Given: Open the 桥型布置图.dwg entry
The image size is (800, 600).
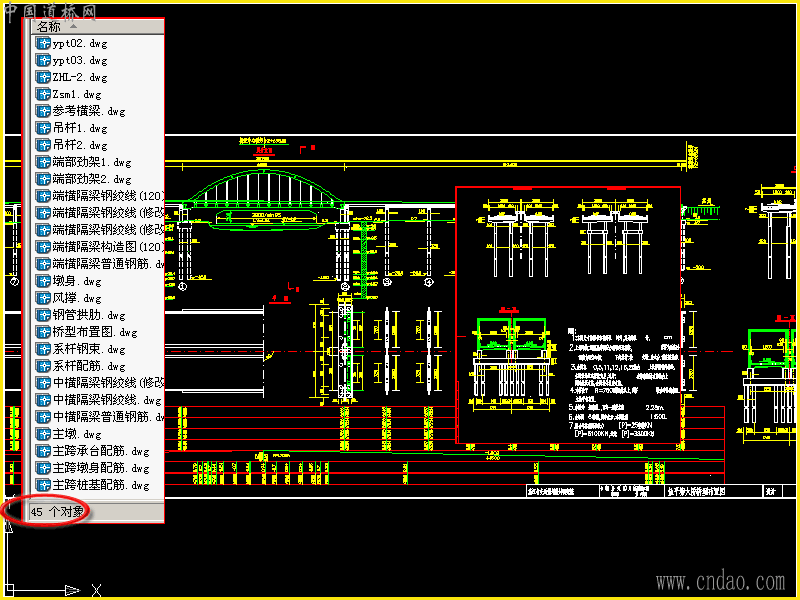Looking at the screenshot, I should [95, 332].
